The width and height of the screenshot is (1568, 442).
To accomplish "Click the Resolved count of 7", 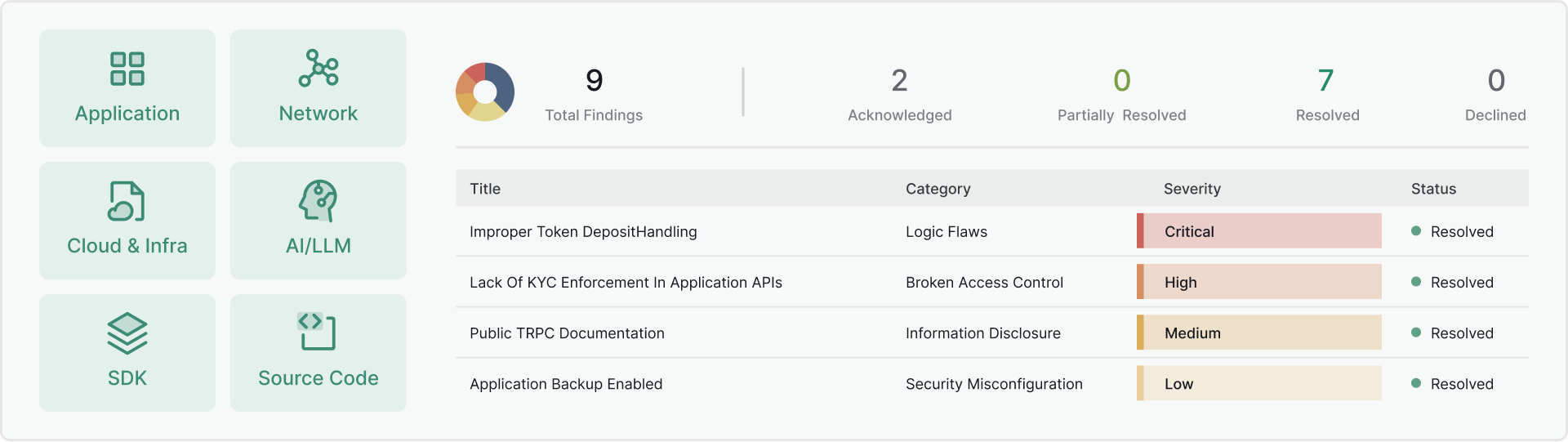I will 1326,80.
